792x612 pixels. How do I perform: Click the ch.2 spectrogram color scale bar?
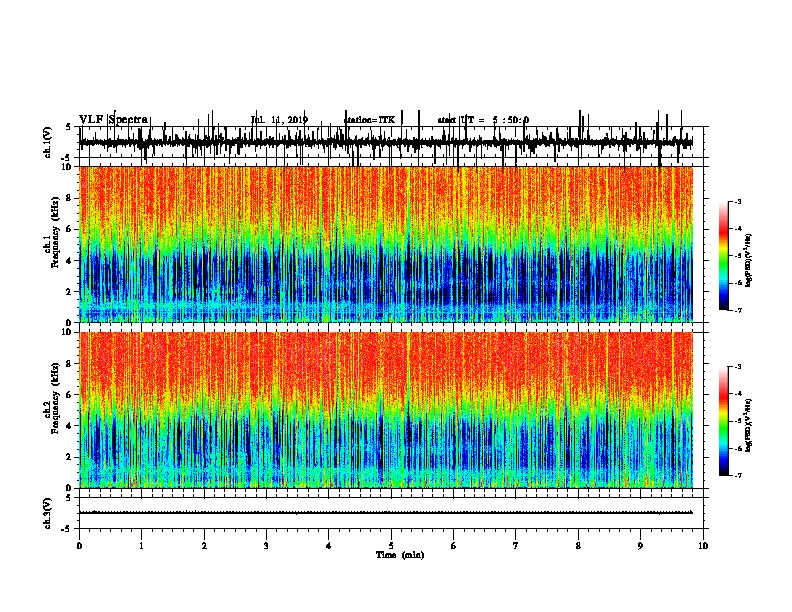pyautogui.click(x=724, y=421)
